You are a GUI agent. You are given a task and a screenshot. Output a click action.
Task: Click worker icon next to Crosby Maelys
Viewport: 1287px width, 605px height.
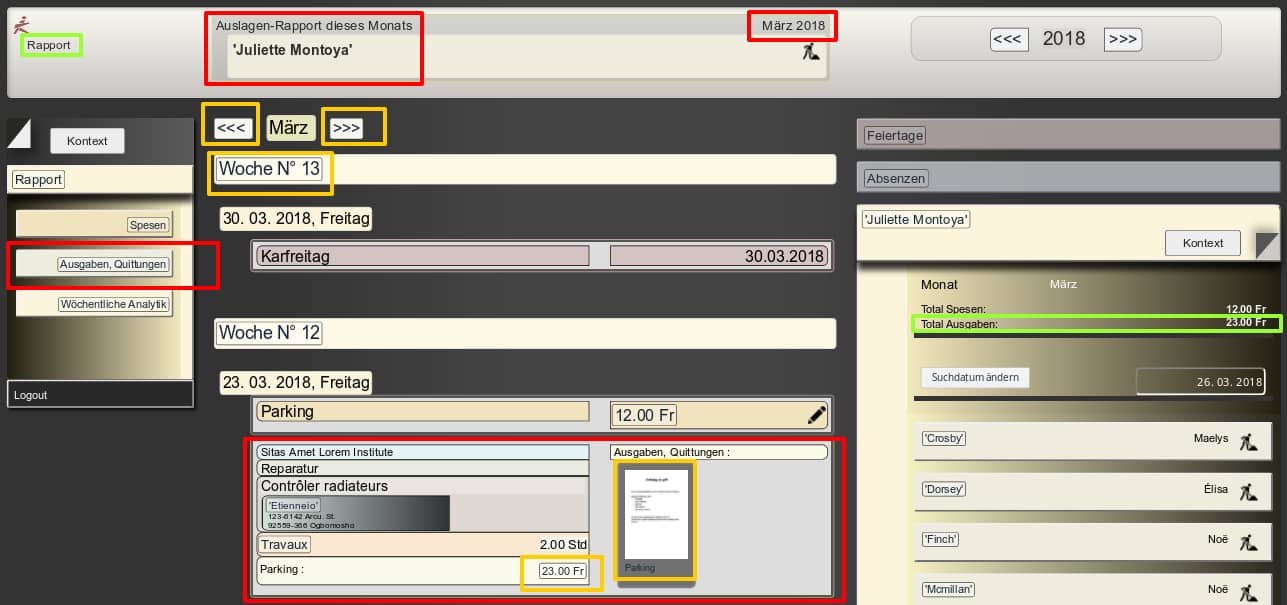click(1247, 439)
